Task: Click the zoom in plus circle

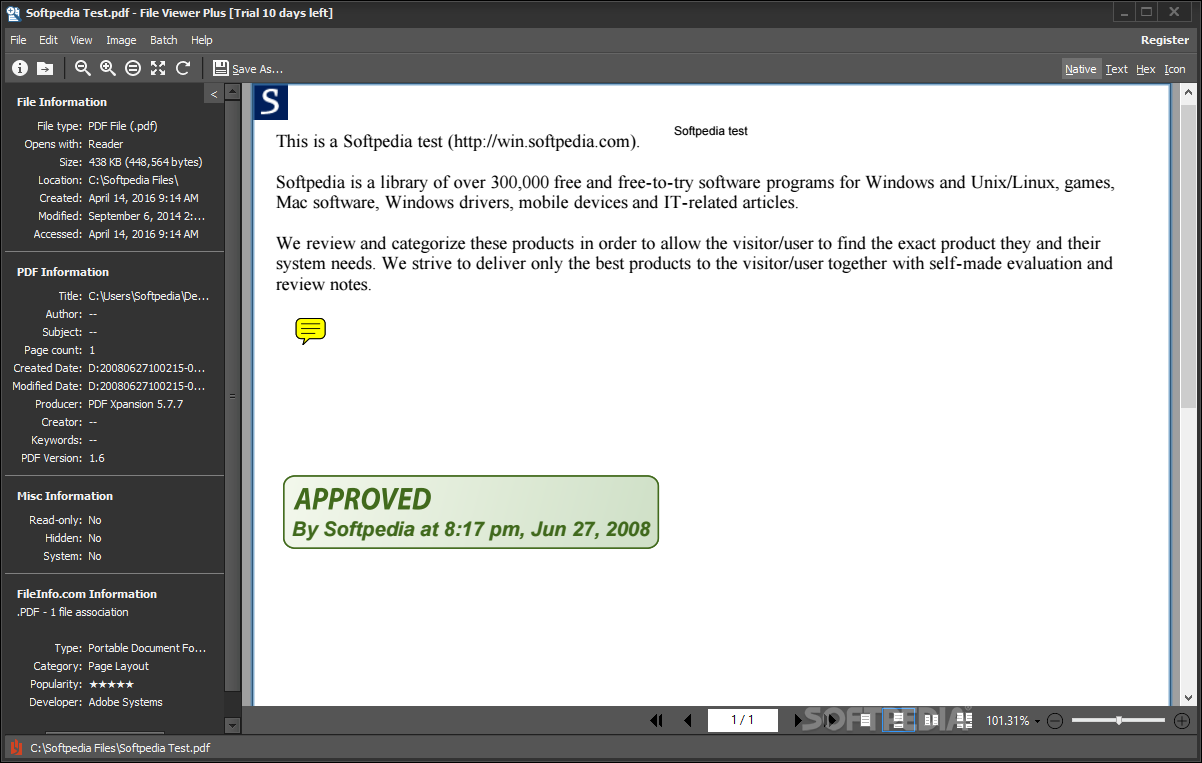Action: pos(1182,720)
